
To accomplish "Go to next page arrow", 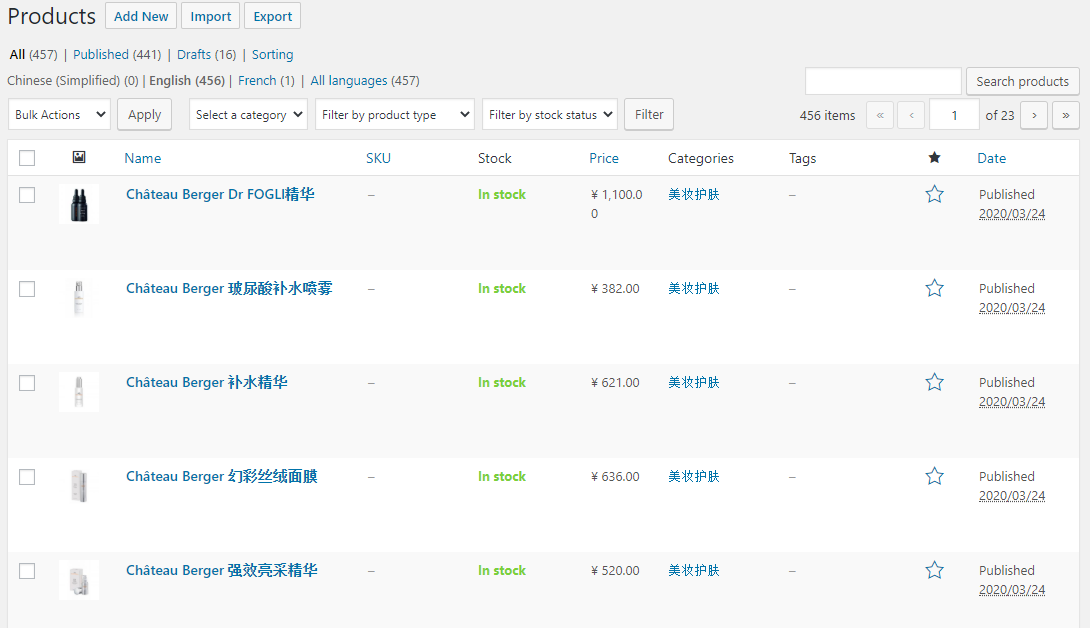I will (x=1034, y=115).
